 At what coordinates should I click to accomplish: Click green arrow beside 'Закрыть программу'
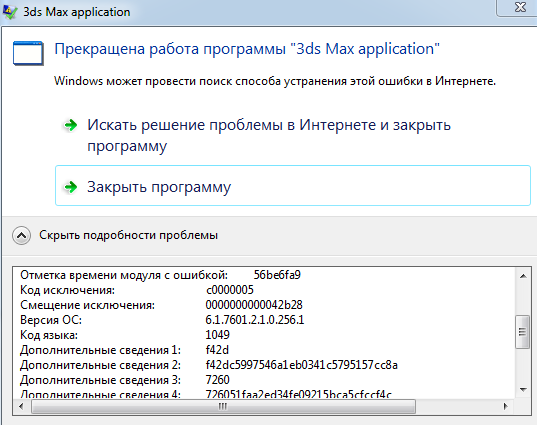click(x=71, y=187)
